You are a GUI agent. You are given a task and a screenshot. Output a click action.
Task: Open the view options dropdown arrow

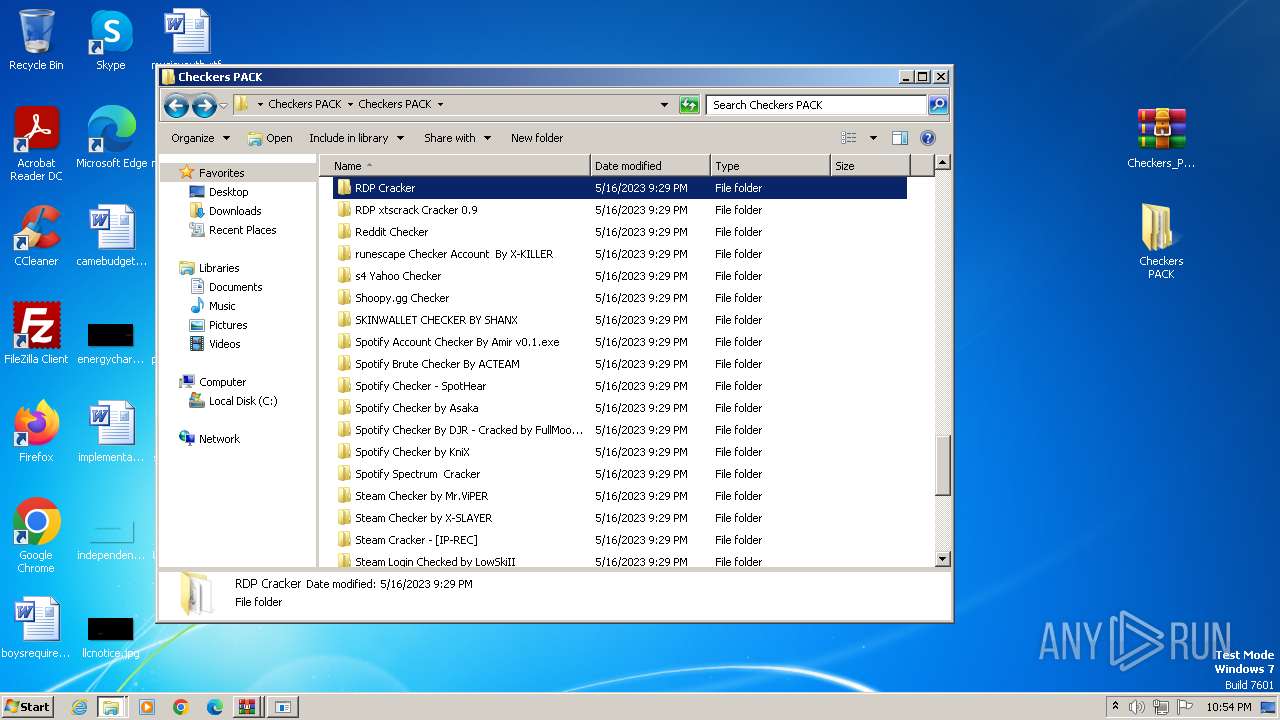[873, 138]
